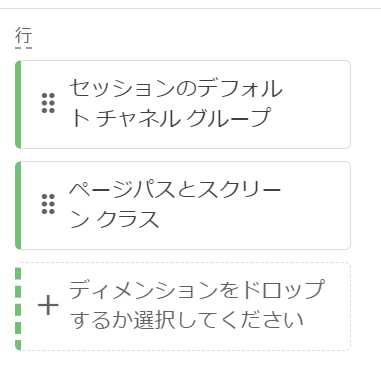Select the セッションのデフォルト チャネル グループ dimension chip
Viewport: 381px width, 367px height.
(183, 104)
